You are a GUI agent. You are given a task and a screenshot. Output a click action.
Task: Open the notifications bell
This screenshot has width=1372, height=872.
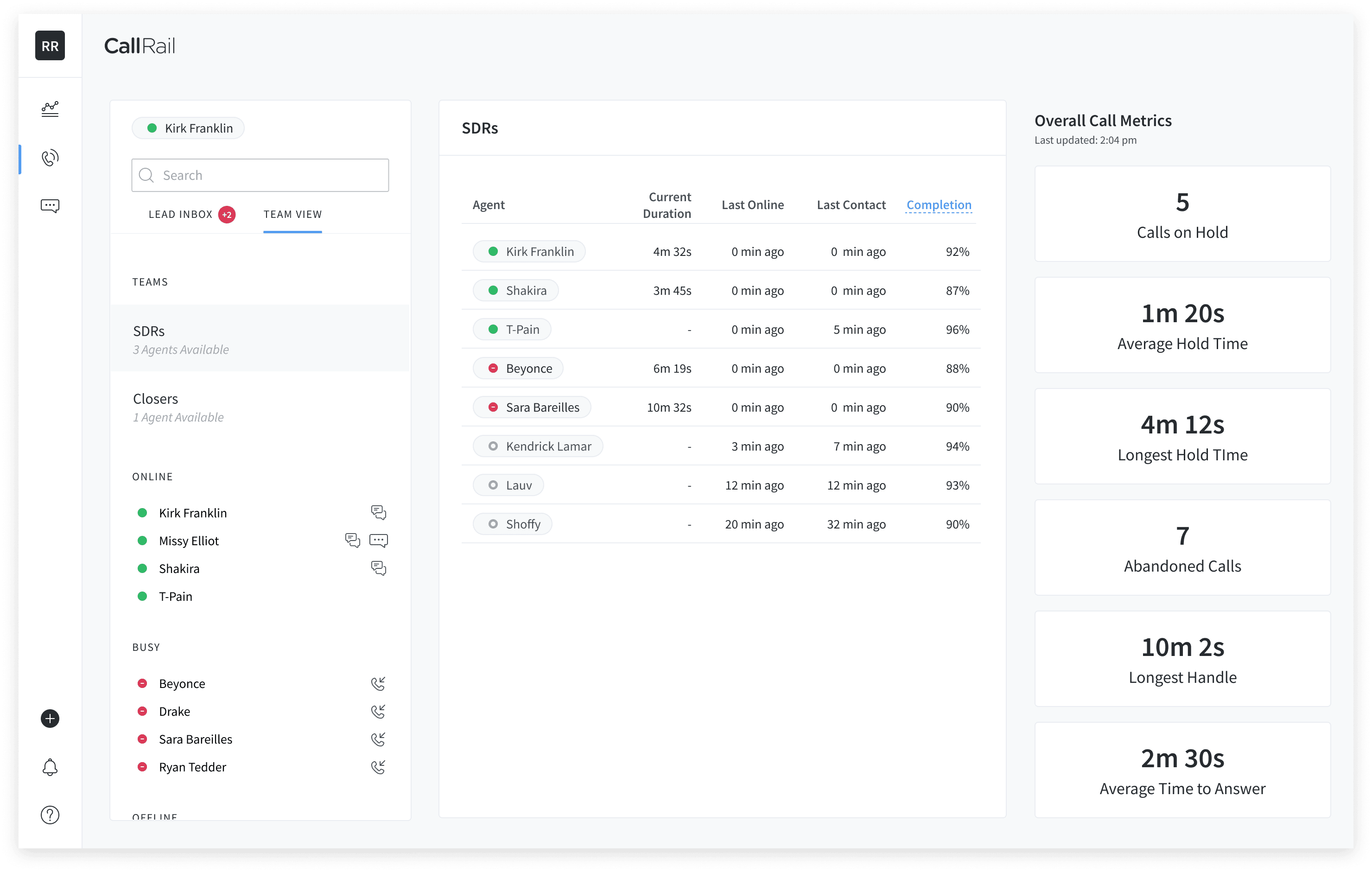50,767
